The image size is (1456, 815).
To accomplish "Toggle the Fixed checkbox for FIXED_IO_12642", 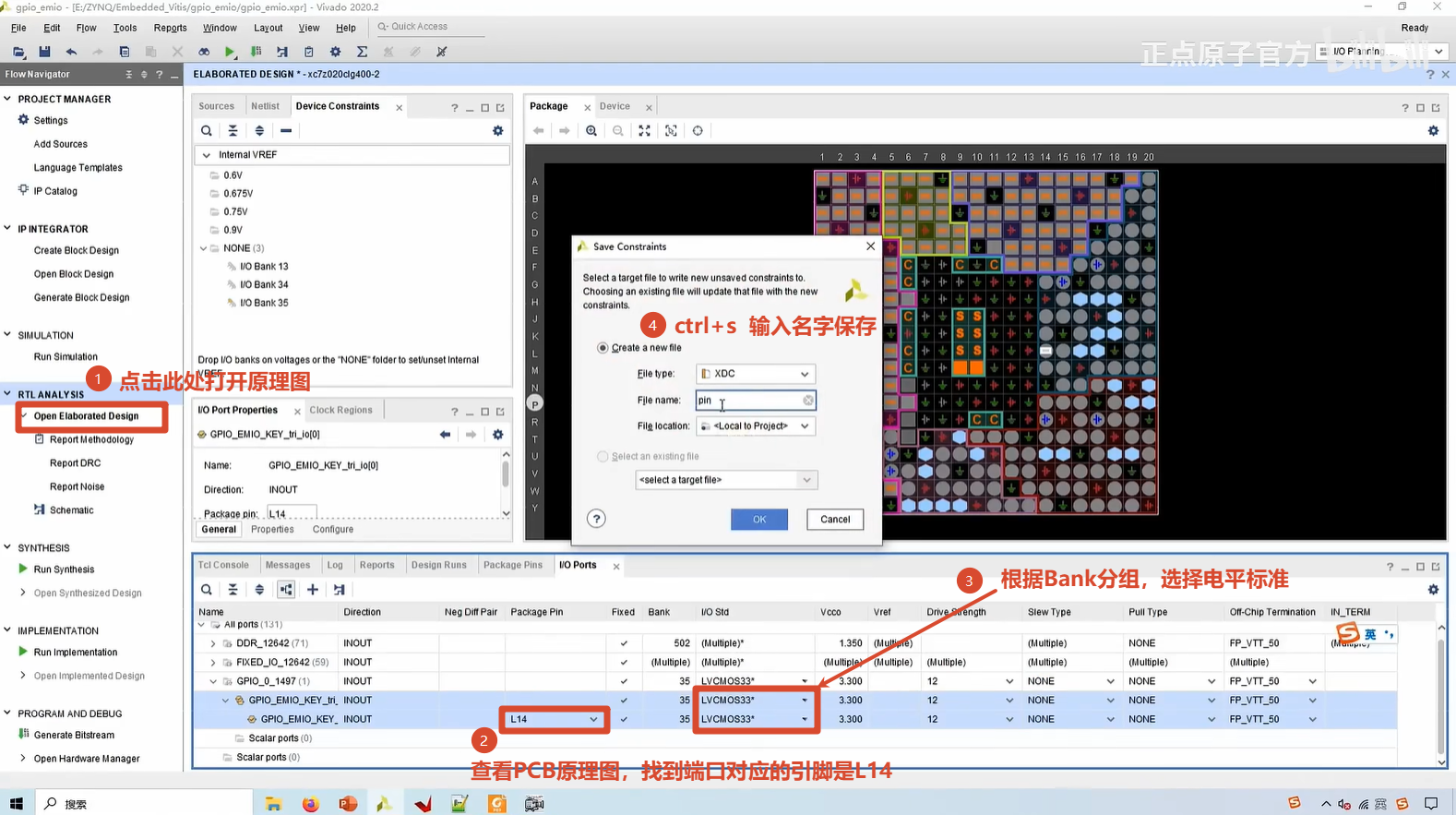I will tap(624, 663).
